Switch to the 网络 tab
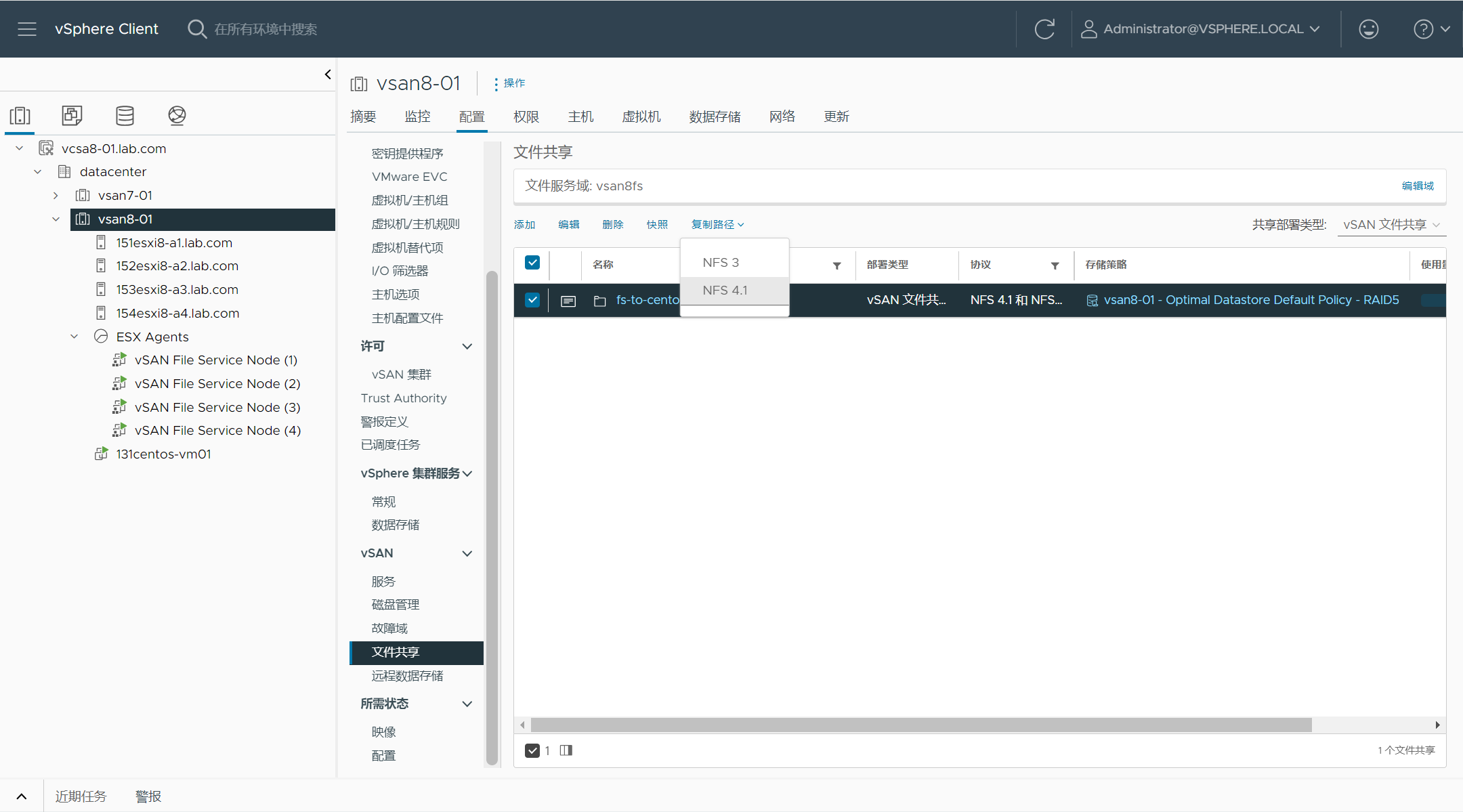1463x812 pixels. point(782,117)
